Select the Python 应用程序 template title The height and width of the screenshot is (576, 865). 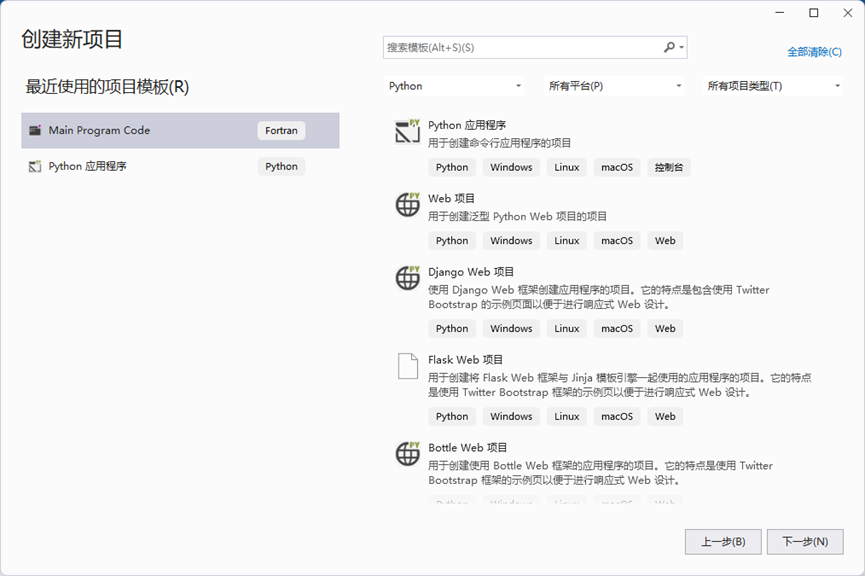pos(467,125)
